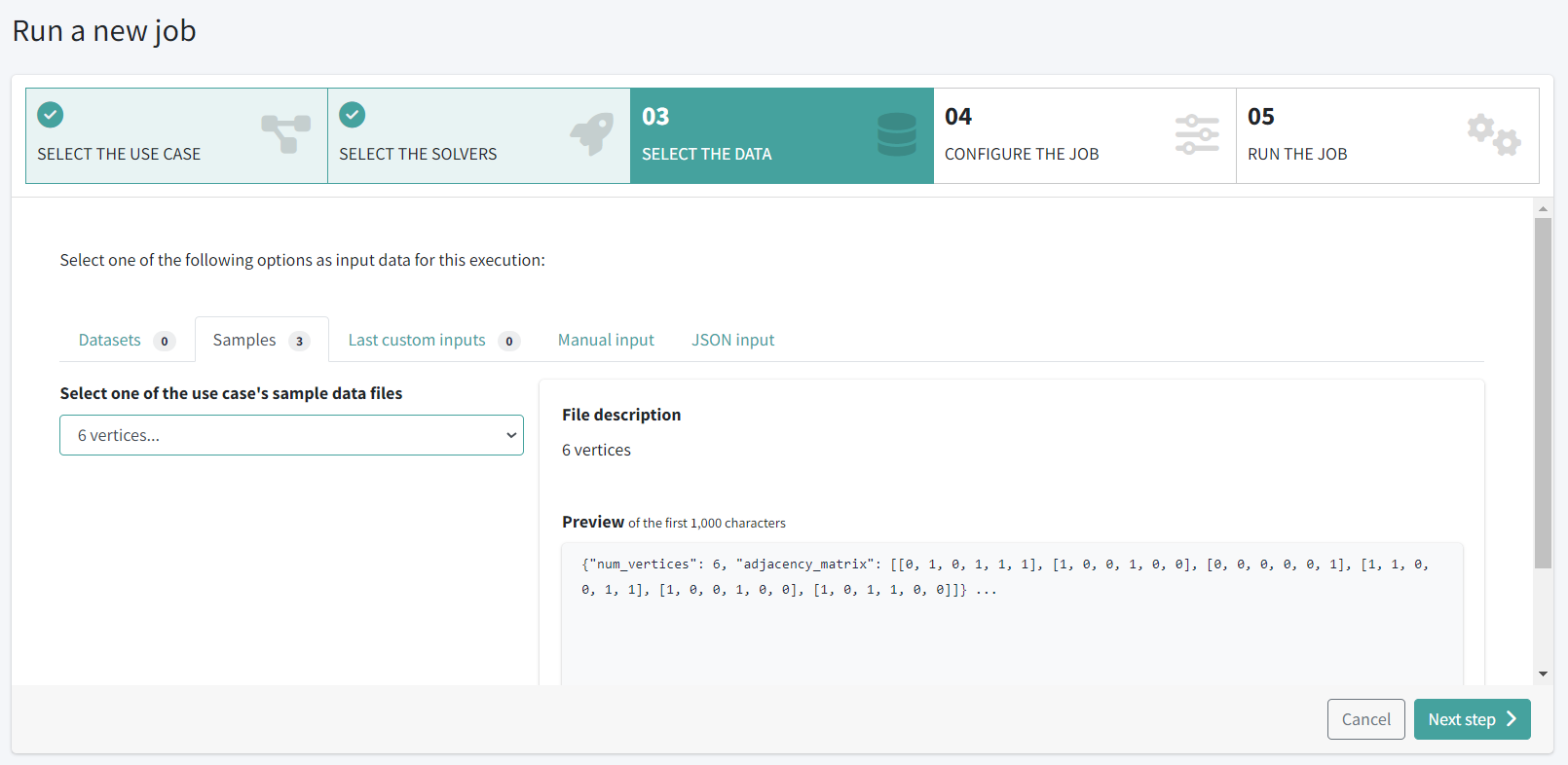Click the database icon in step 03
This screenshot has width=1568, height=765.
896,134
